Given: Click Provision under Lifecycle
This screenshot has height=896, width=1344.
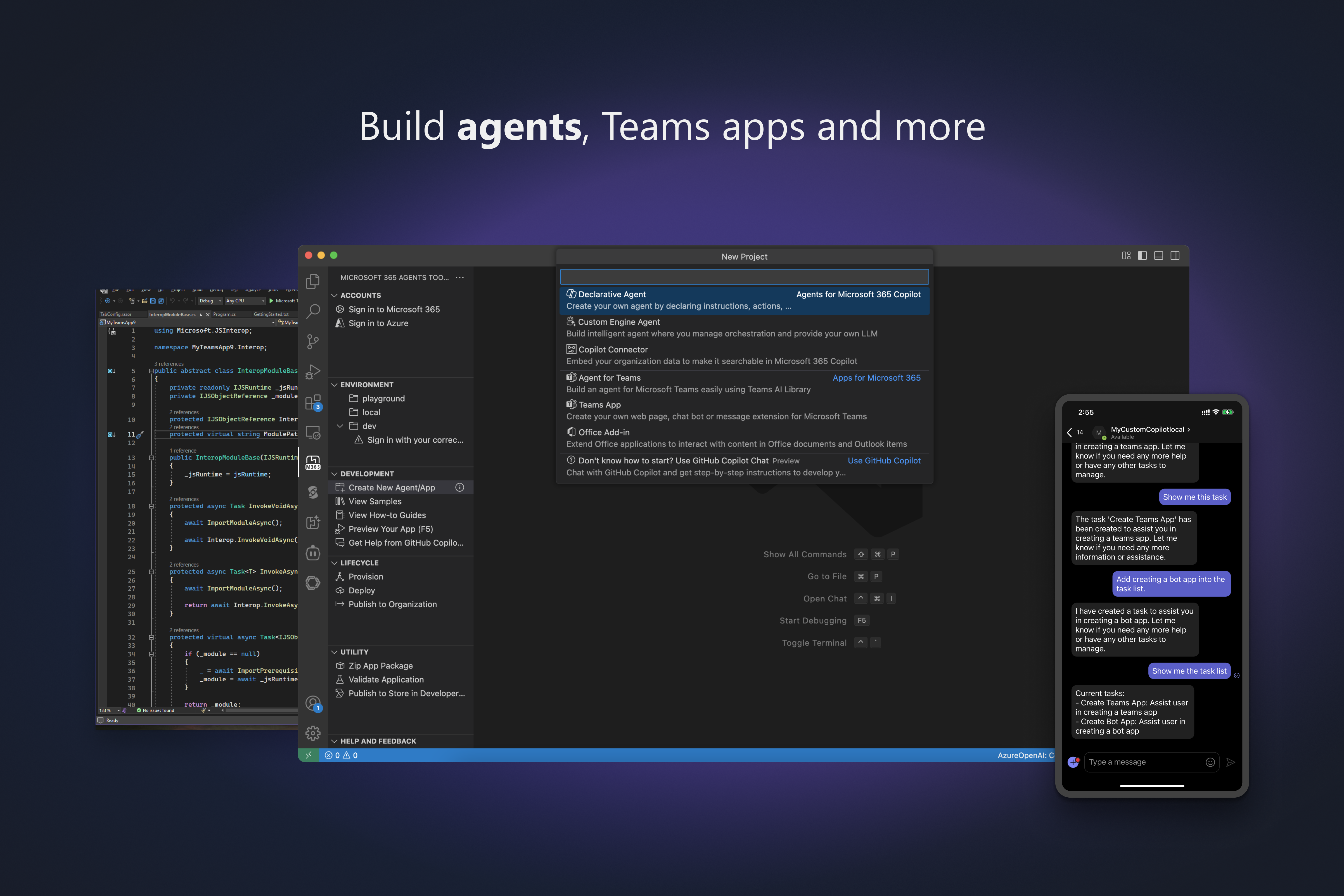Looking at the screenshot, I should click(x=366, y=577).
